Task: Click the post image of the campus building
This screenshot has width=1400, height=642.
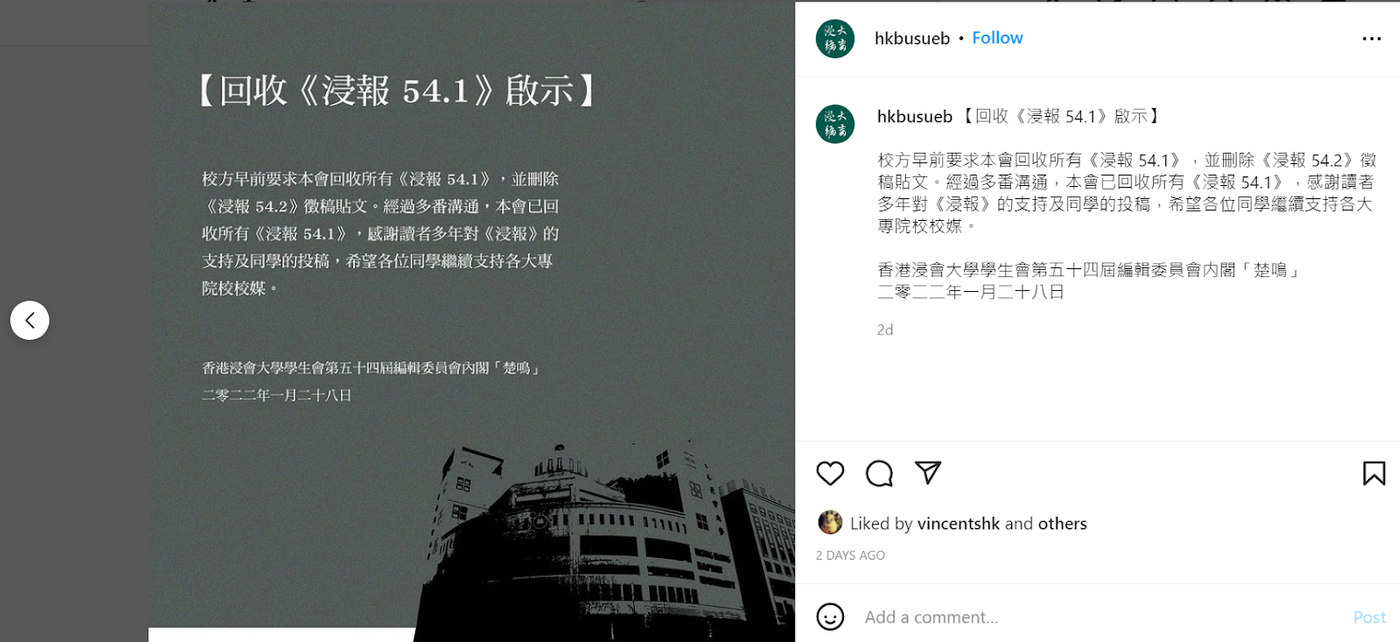Action: [x=472, y=320]
